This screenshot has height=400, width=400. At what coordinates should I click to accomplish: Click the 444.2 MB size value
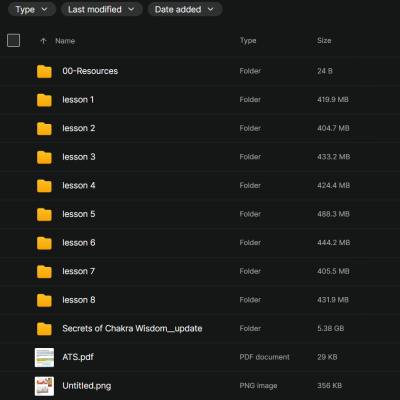point(333,243)
